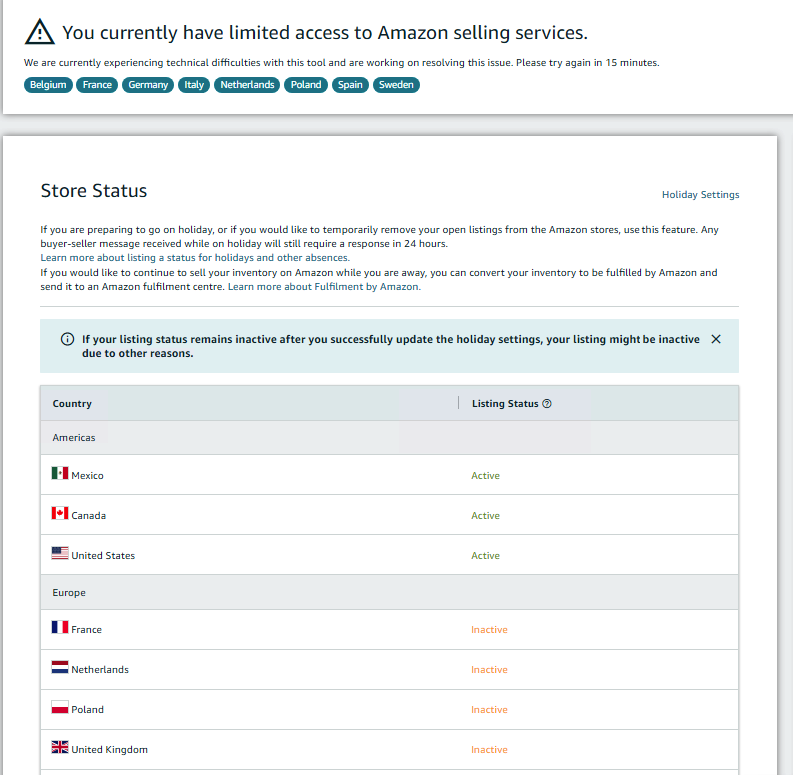Viewport: 793px width, 775px height.
Task: Open Learn more about holiday listing status link
Action: coord(195,257)
